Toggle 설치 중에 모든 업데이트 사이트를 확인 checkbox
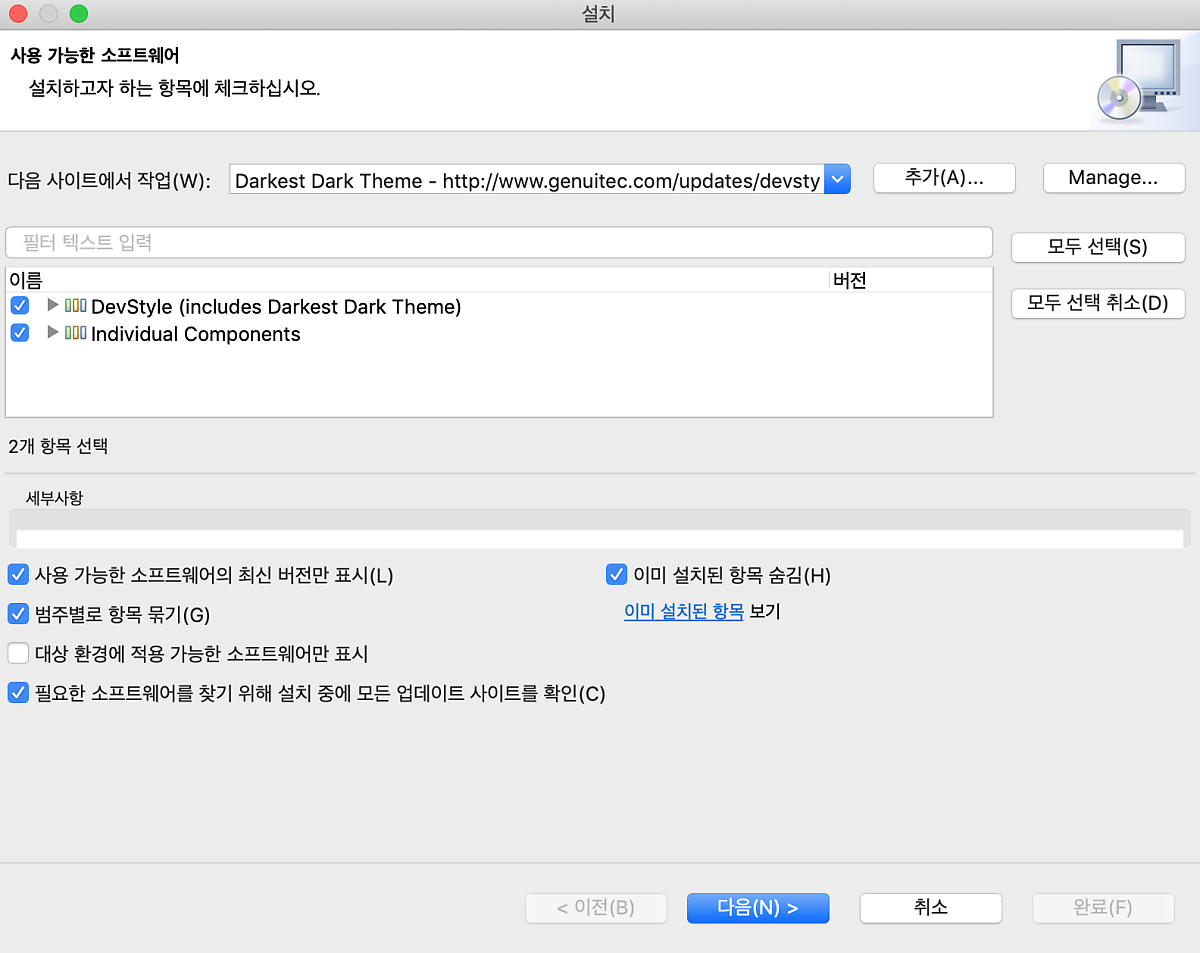The image size is (1200, 953). [18, 693]
